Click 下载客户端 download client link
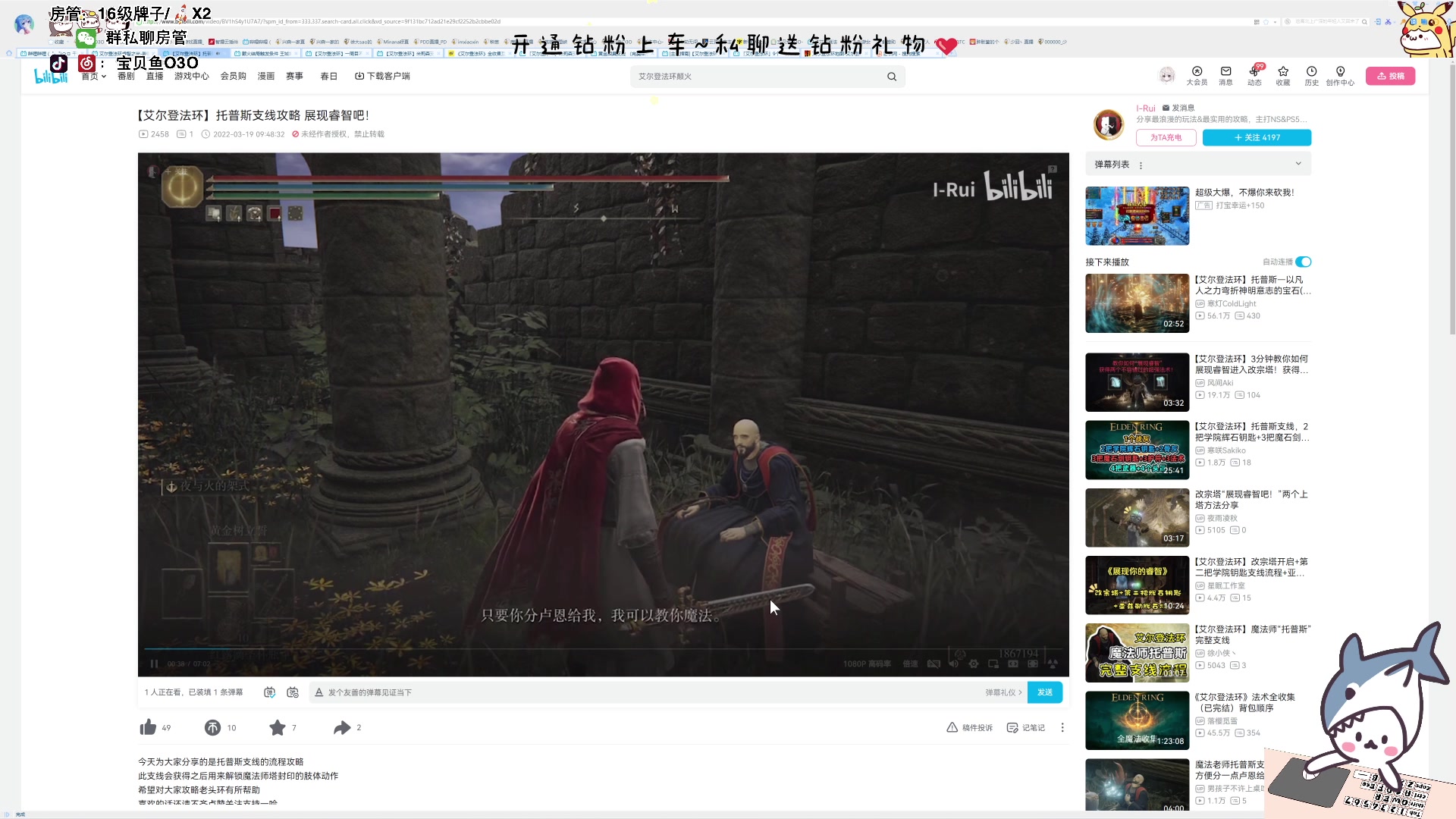Screen dimensions: 1456x819 (382, 76)
